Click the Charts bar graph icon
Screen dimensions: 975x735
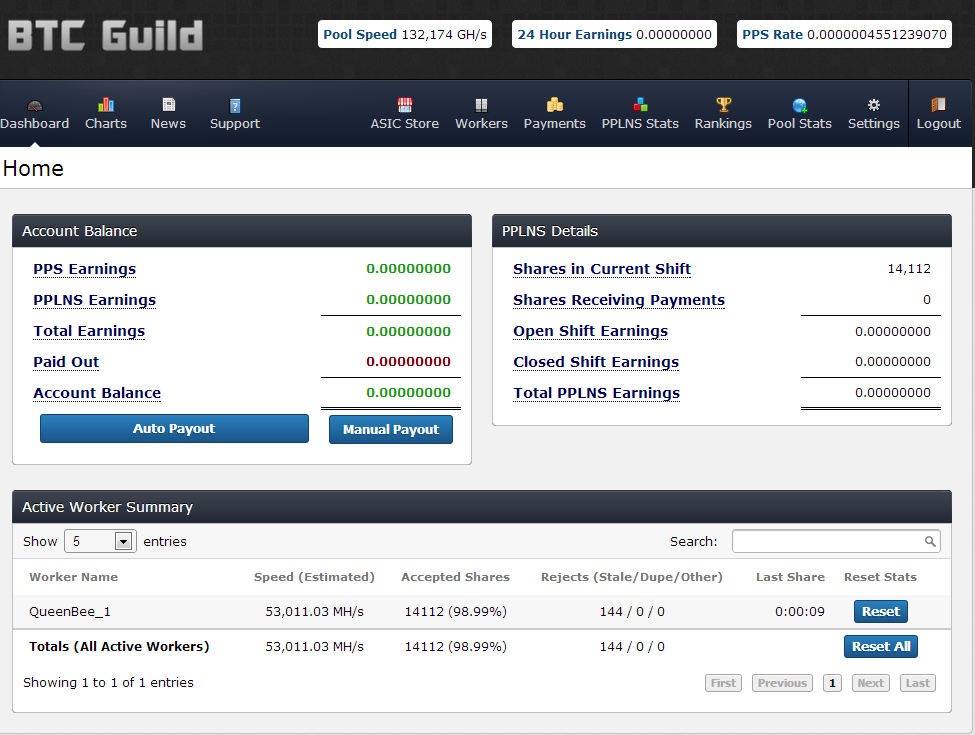coord(106,104)
